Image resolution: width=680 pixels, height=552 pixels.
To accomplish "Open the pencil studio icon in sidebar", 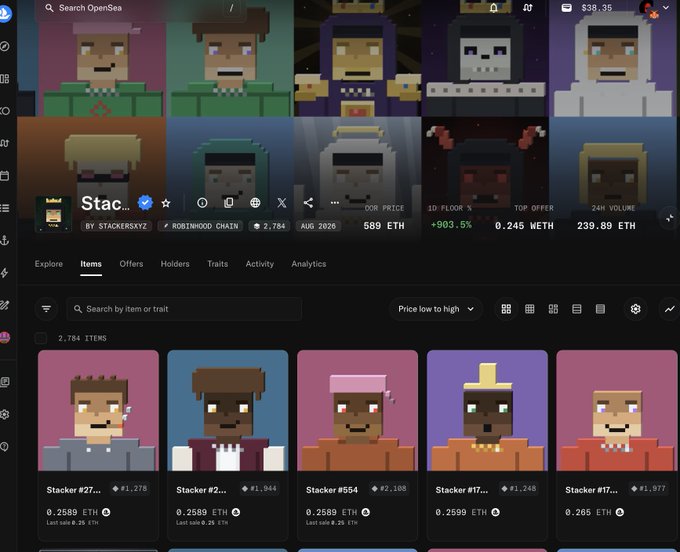I will point(4,305).
